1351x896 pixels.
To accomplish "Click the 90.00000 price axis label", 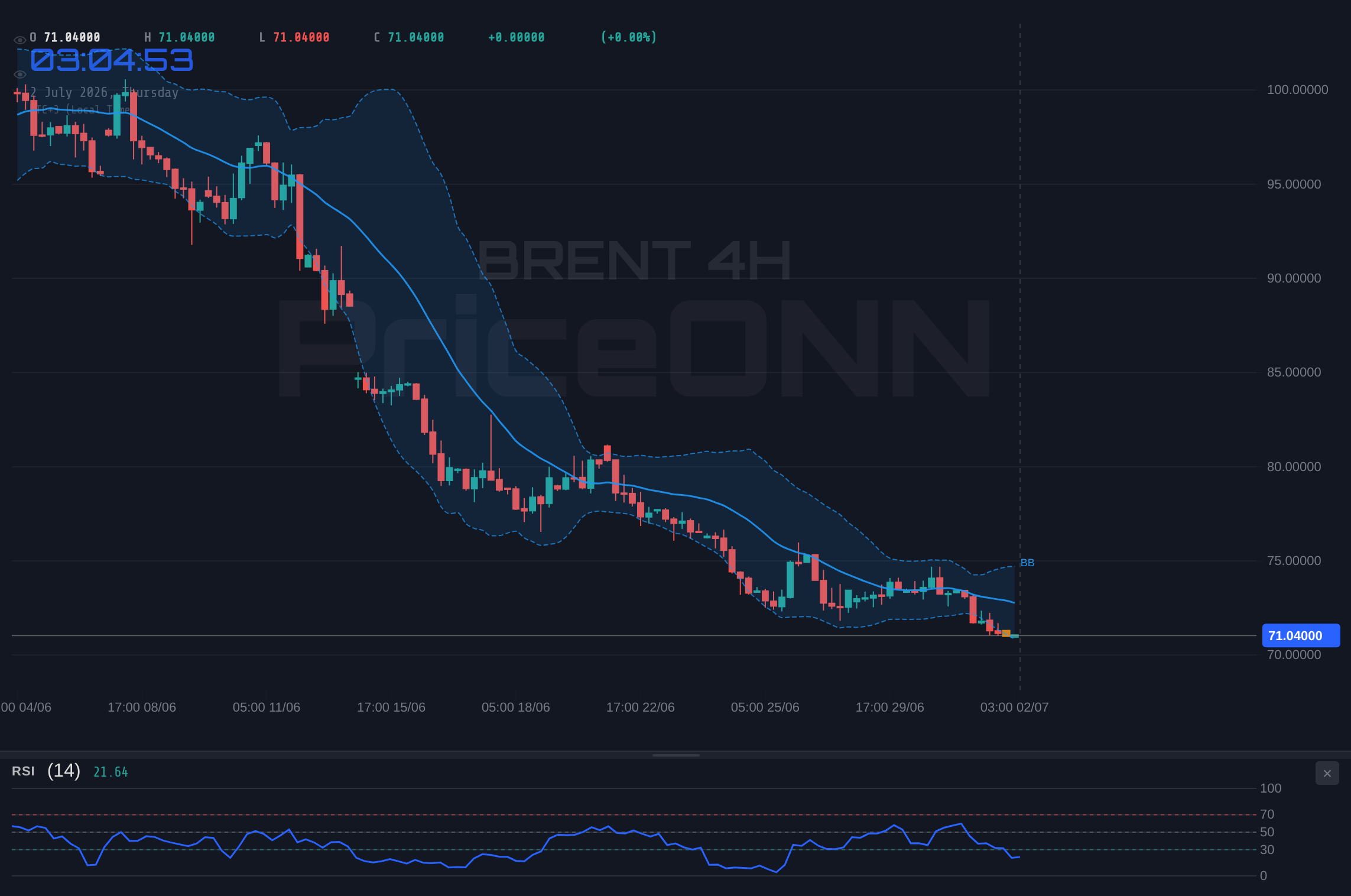I will tap(1294, 278).
